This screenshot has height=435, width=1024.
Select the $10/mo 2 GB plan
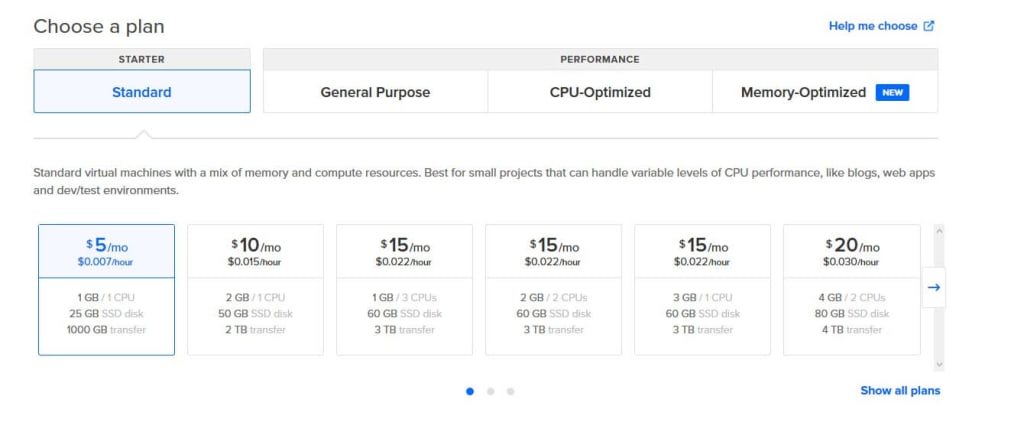(x=255, y=289)
